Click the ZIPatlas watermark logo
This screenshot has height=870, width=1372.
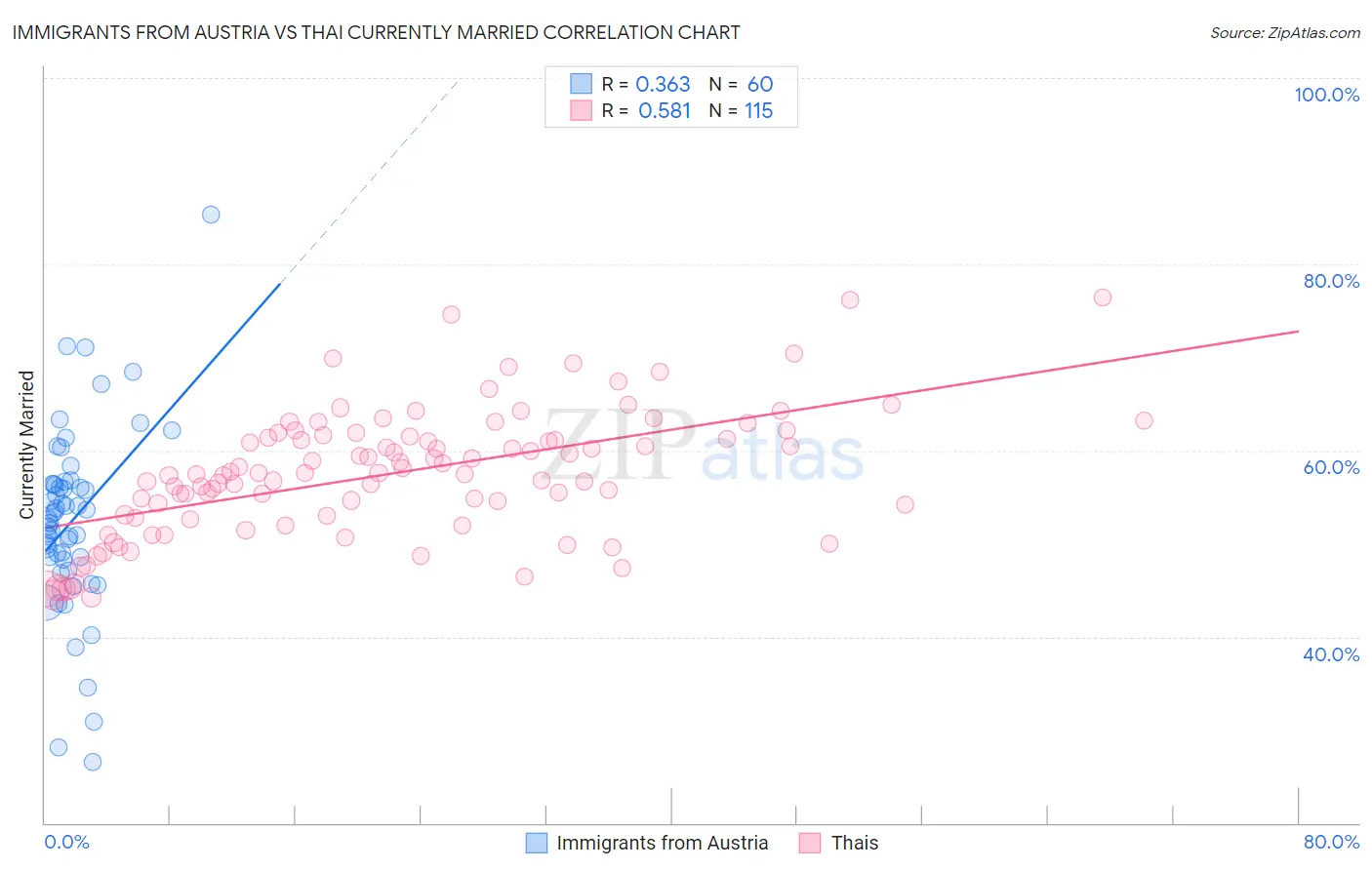coord(703,446)
